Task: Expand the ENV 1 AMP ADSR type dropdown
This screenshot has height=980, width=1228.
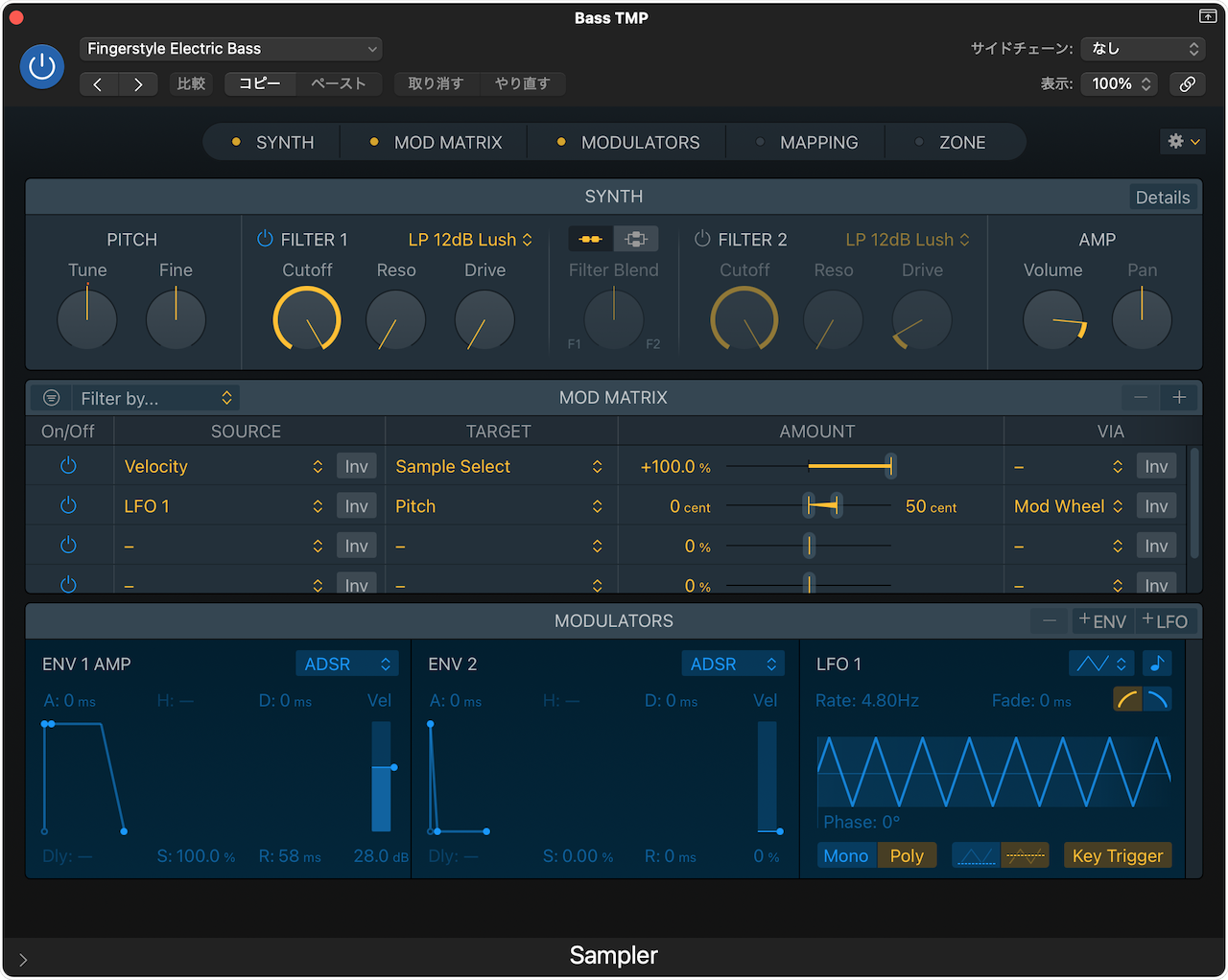Action: point(346,664)
